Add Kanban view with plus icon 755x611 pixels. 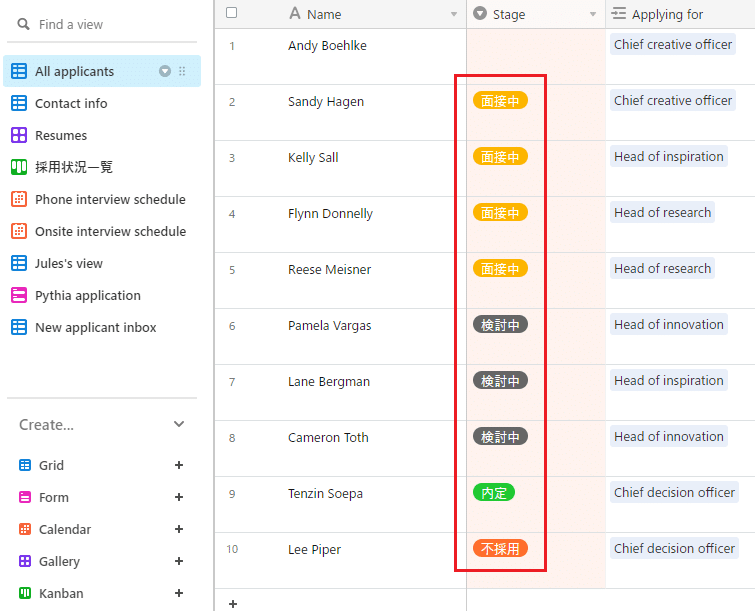[179, 593]
